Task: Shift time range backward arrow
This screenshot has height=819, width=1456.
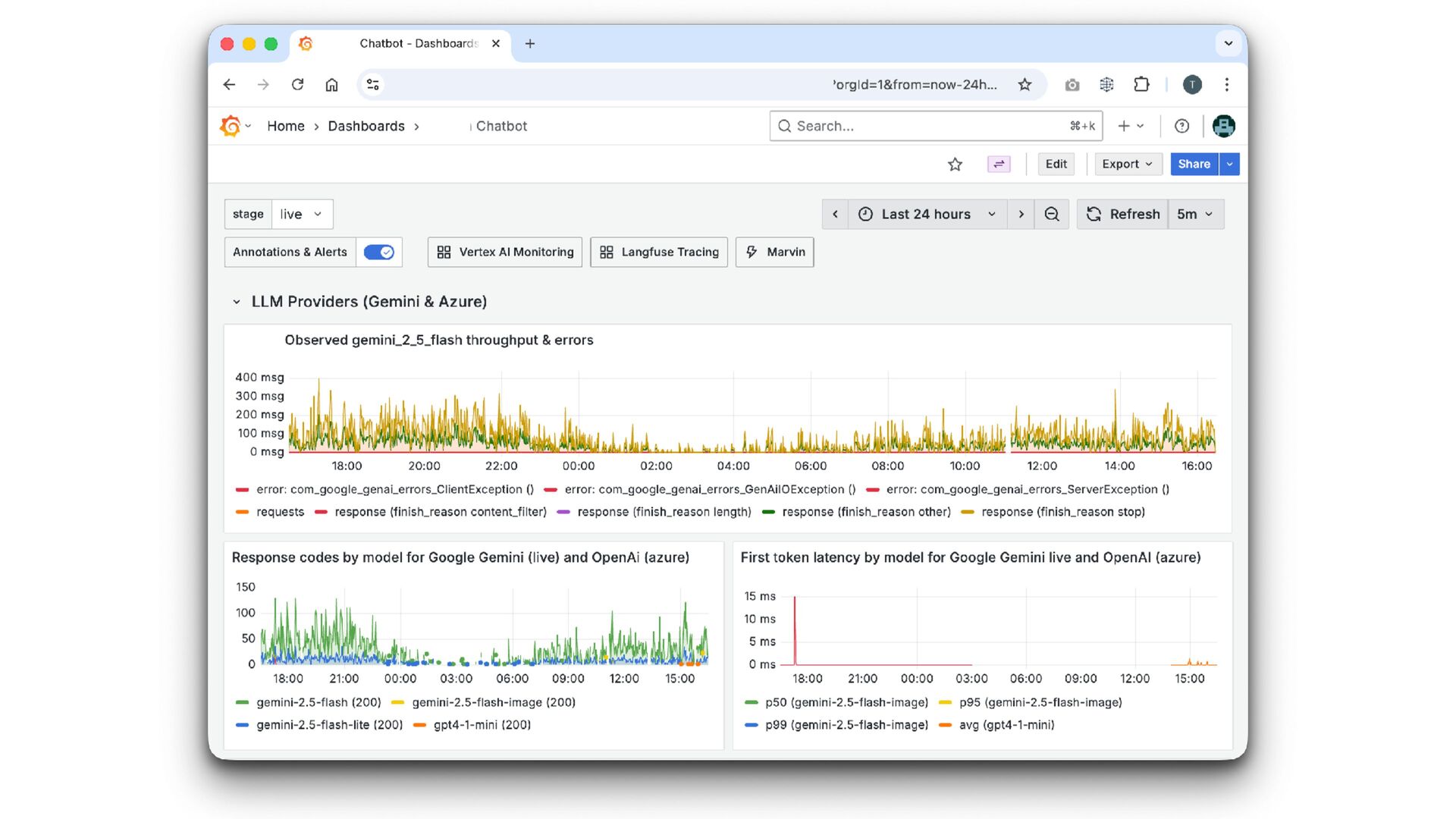Action: coord(835,214)
